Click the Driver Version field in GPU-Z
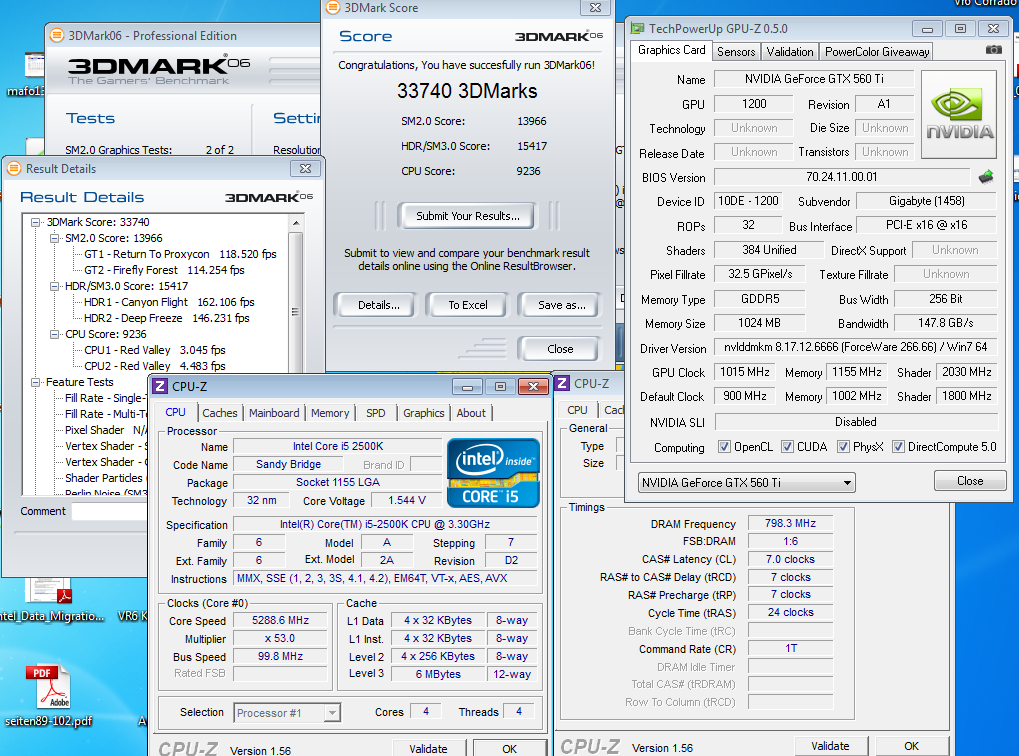1019x756 pixels. click(855, 347)
